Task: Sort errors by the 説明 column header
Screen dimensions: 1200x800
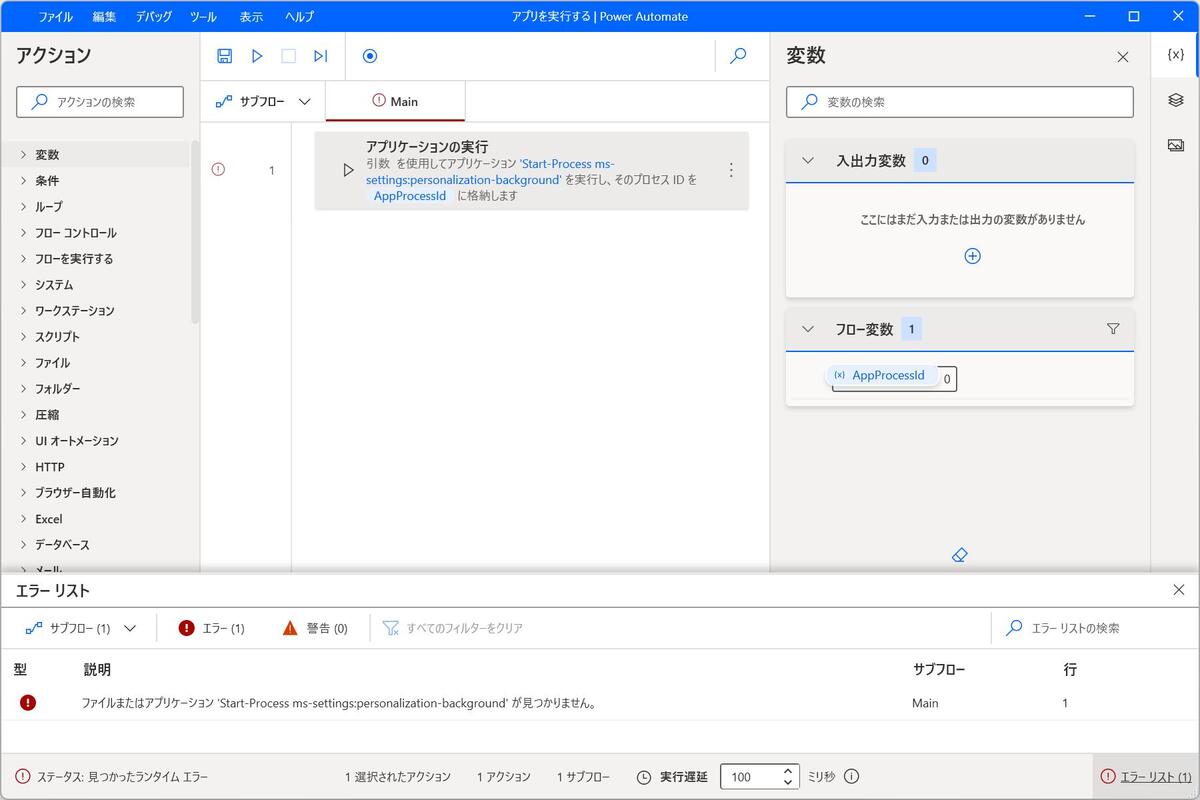Action: [x=97, y=669]
